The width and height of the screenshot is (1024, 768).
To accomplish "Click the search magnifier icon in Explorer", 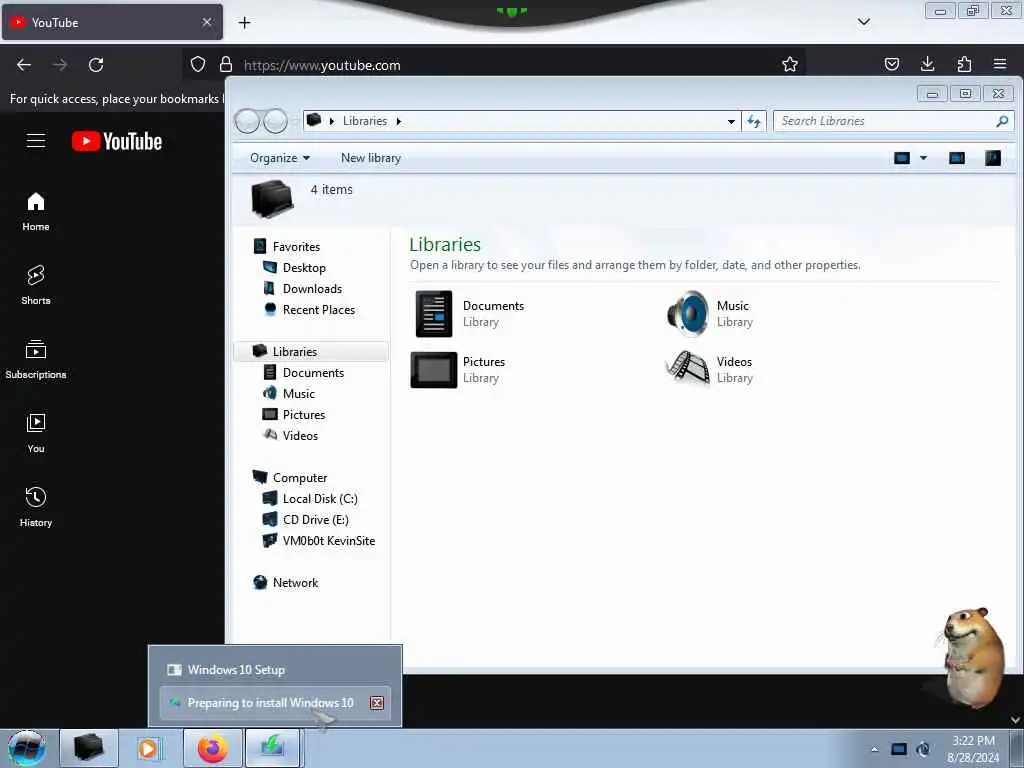I will pyautogui.click(x=1002, y=121).
